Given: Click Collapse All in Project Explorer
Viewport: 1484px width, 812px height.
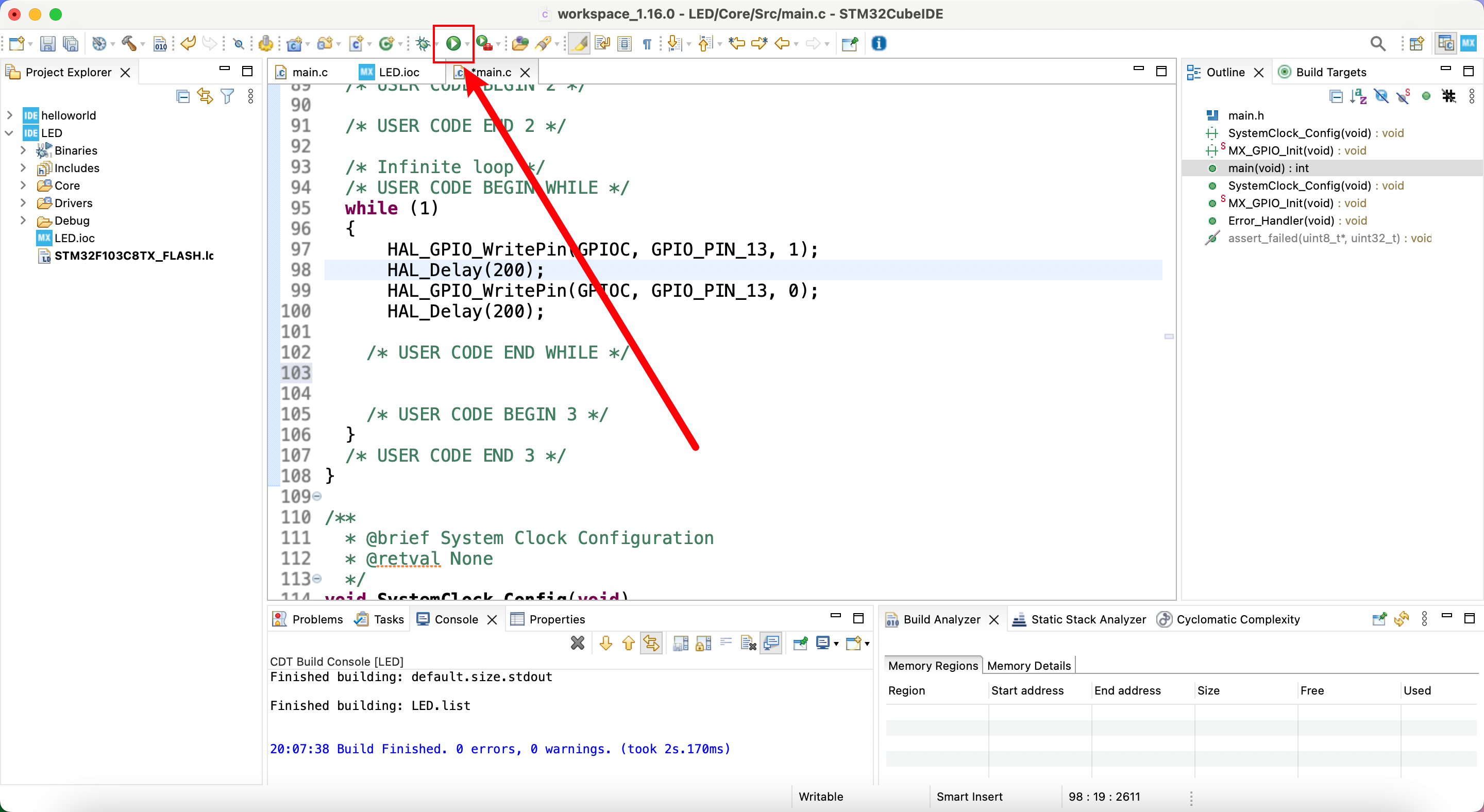Looking at the screenshot, I should click(183, 96).
